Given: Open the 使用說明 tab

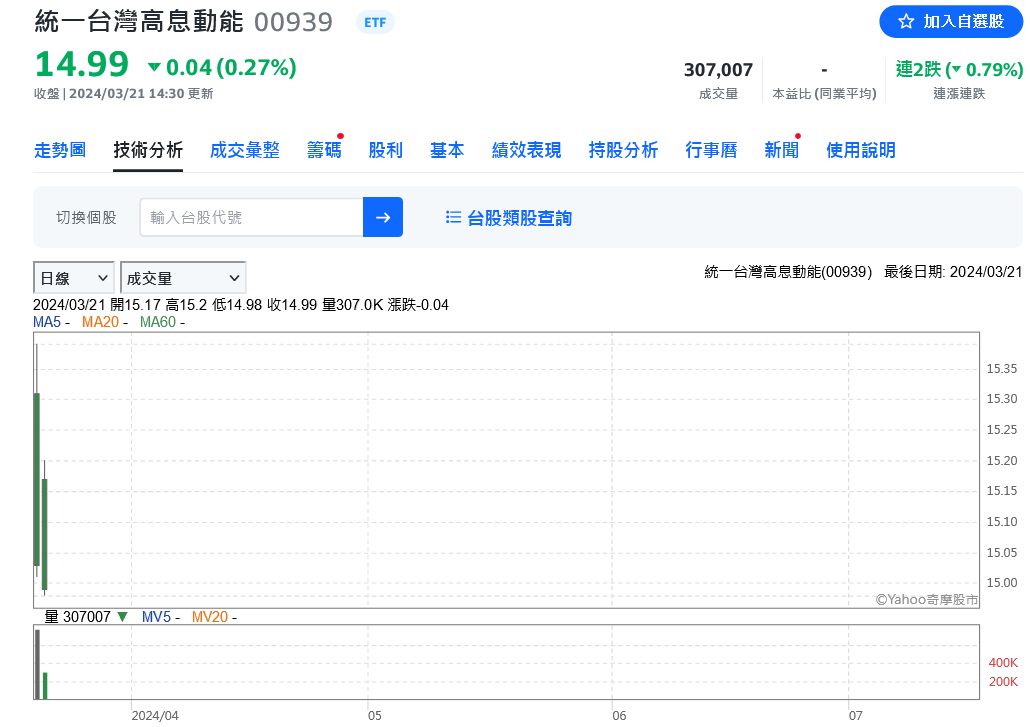Looking at the screenshot, I should (x=861, y=150).
